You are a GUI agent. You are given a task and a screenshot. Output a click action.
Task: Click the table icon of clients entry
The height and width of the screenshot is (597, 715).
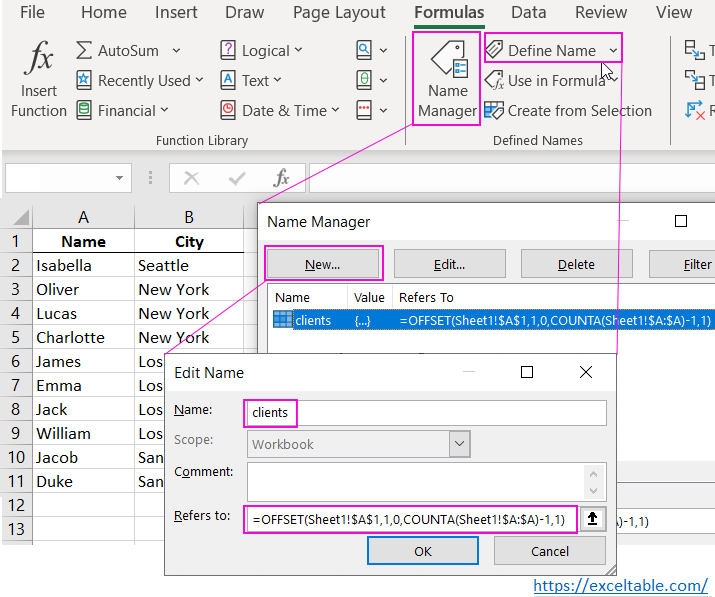[282, 320]
